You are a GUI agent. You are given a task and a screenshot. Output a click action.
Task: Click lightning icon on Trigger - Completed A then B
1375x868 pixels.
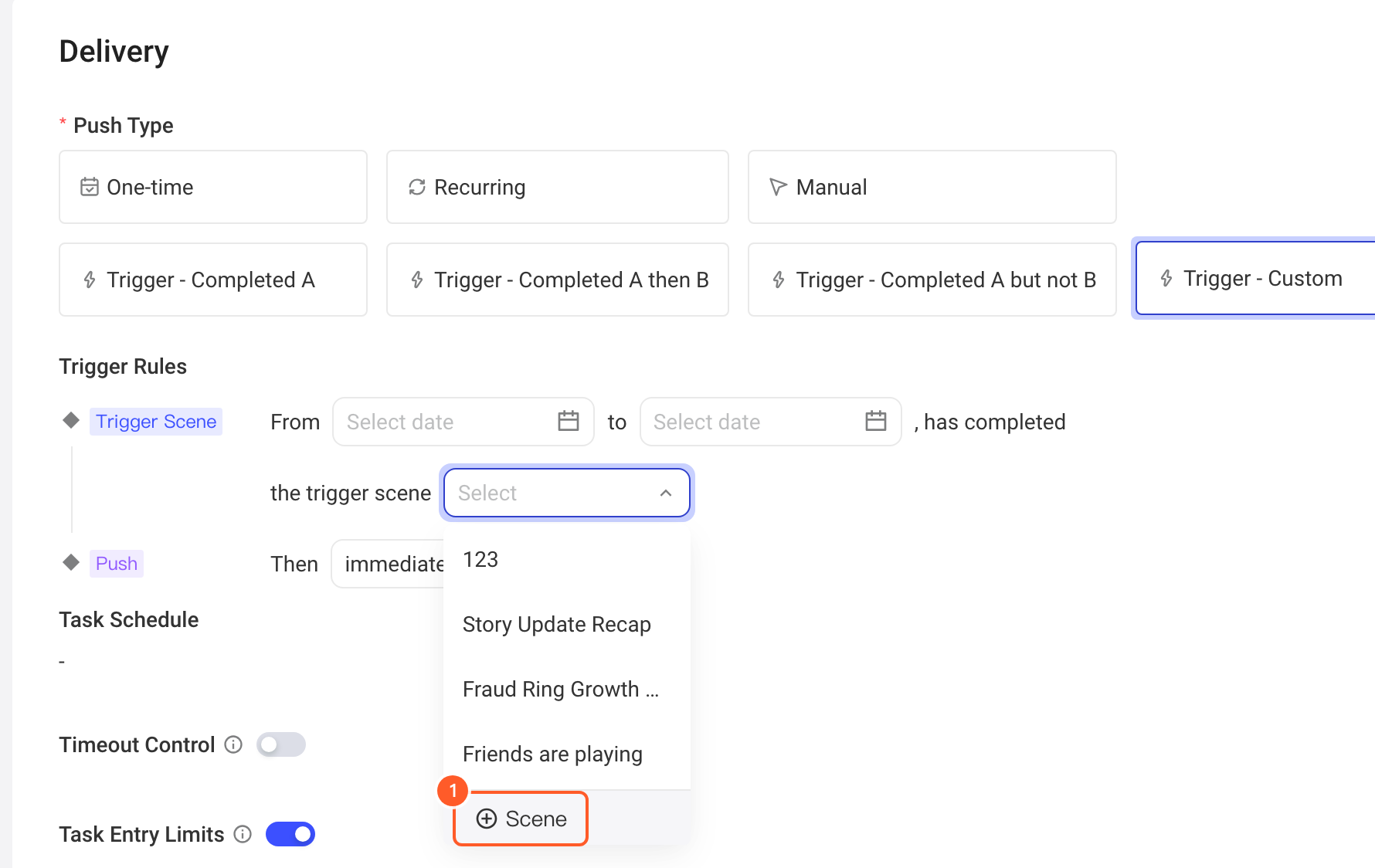[417, 280]
